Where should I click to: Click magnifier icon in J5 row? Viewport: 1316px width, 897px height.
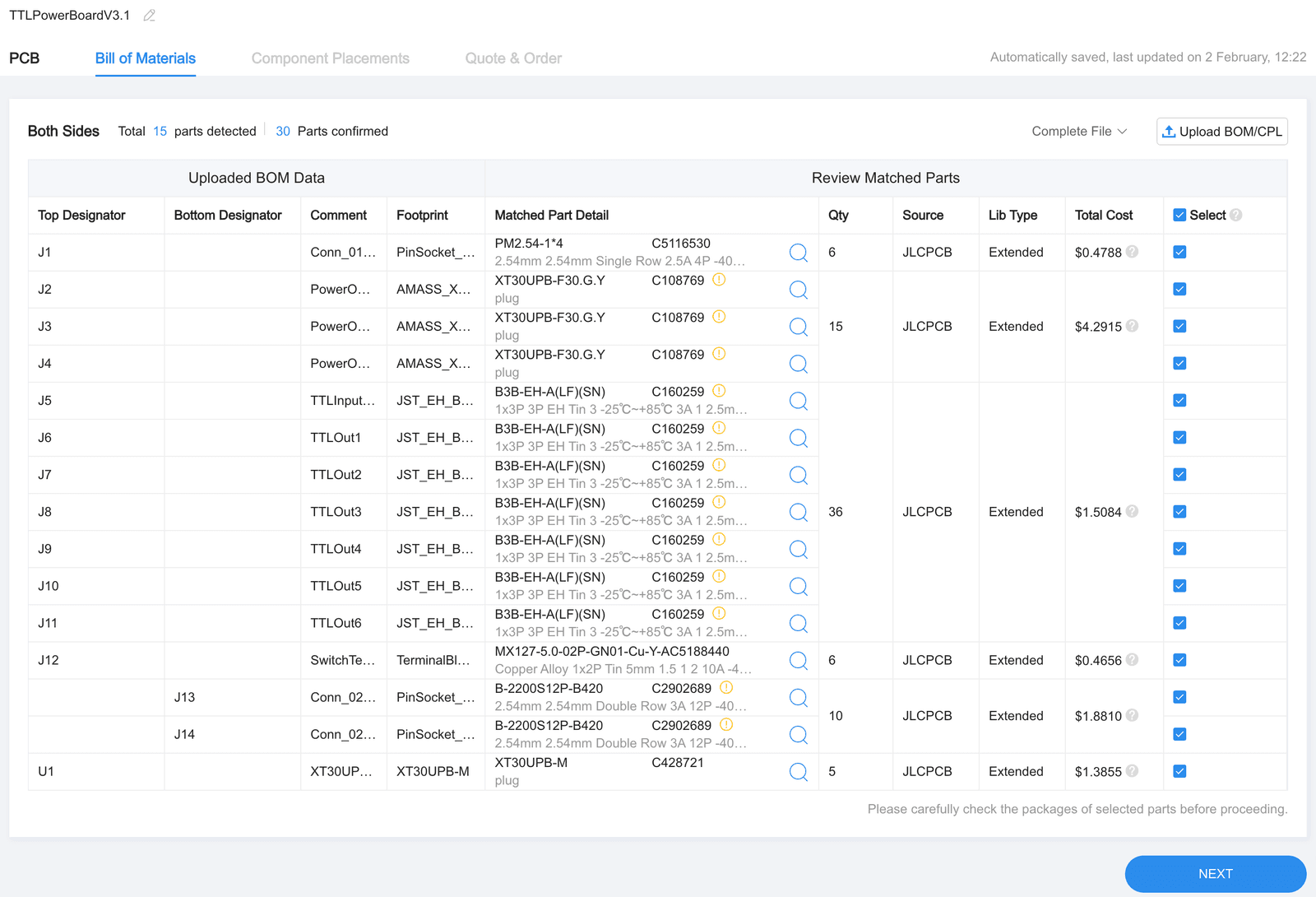(x=798, y=401)
